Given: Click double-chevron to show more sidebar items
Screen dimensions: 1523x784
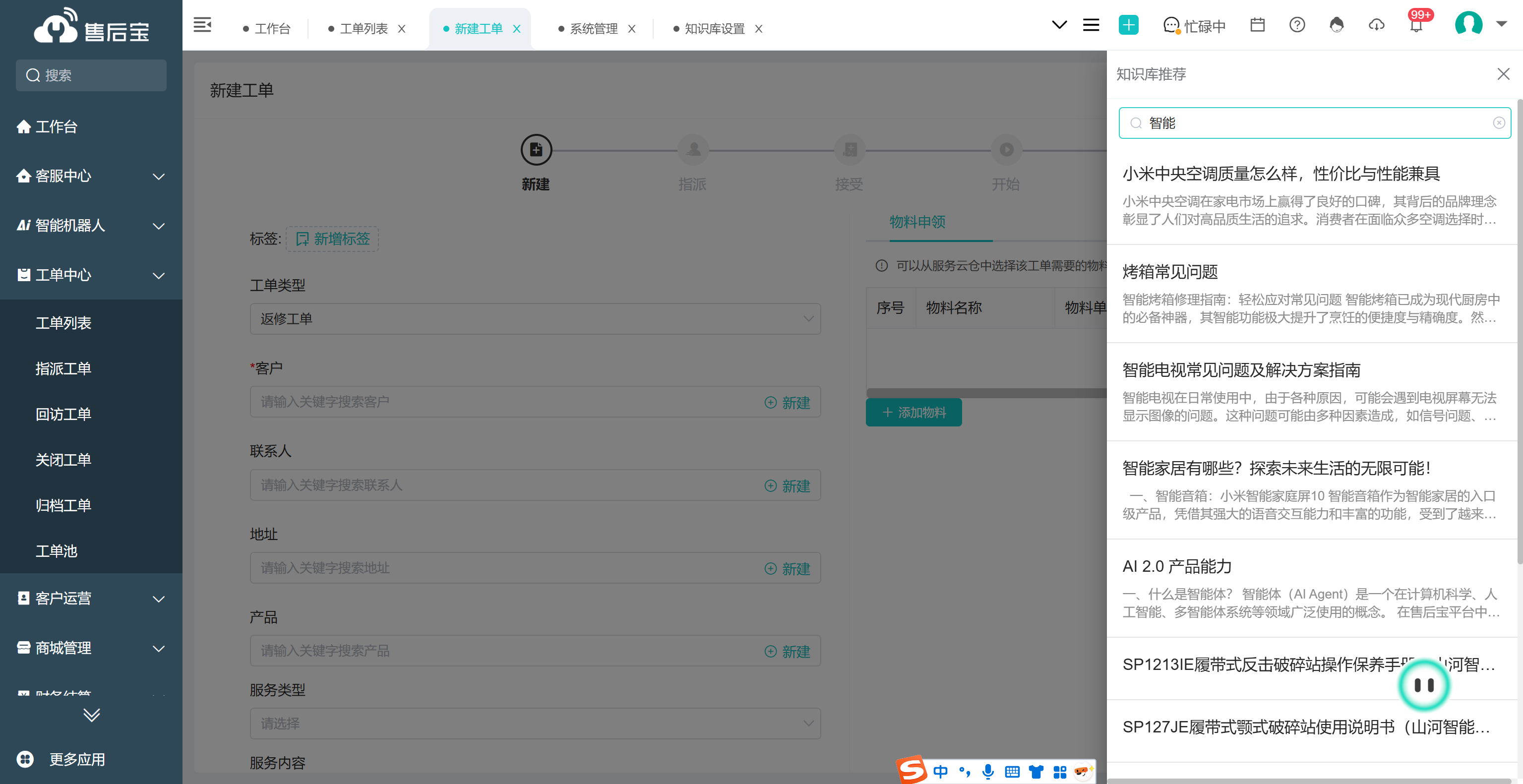Looking at the screenshot, I should coord(91,715).
